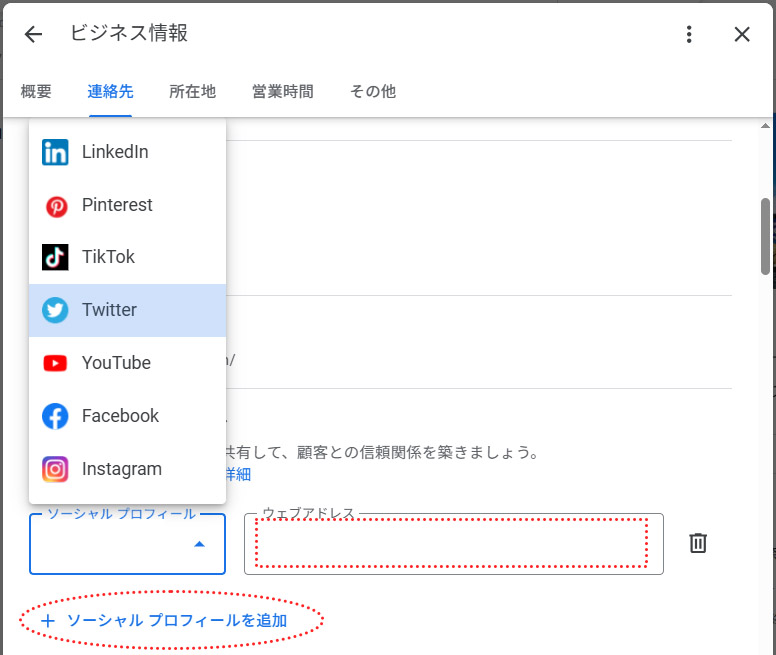Image resolution: width=776 pixels, height=655 pixels.
Task: Delete the social profile with trash icon
Action: [x=698, y=543]
